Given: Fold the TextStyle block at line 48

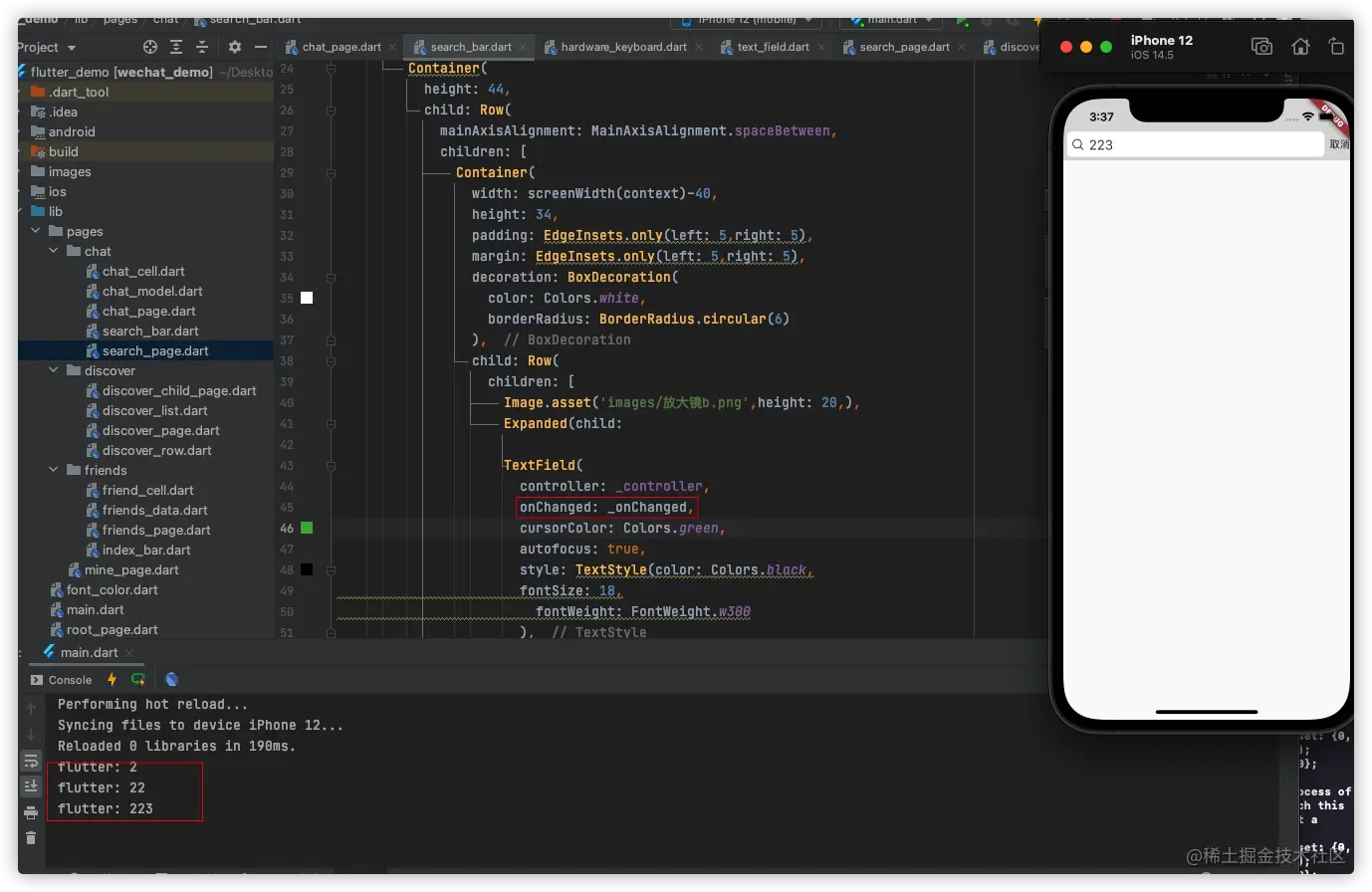Looking at the screenshot, I should click(331, 570).
